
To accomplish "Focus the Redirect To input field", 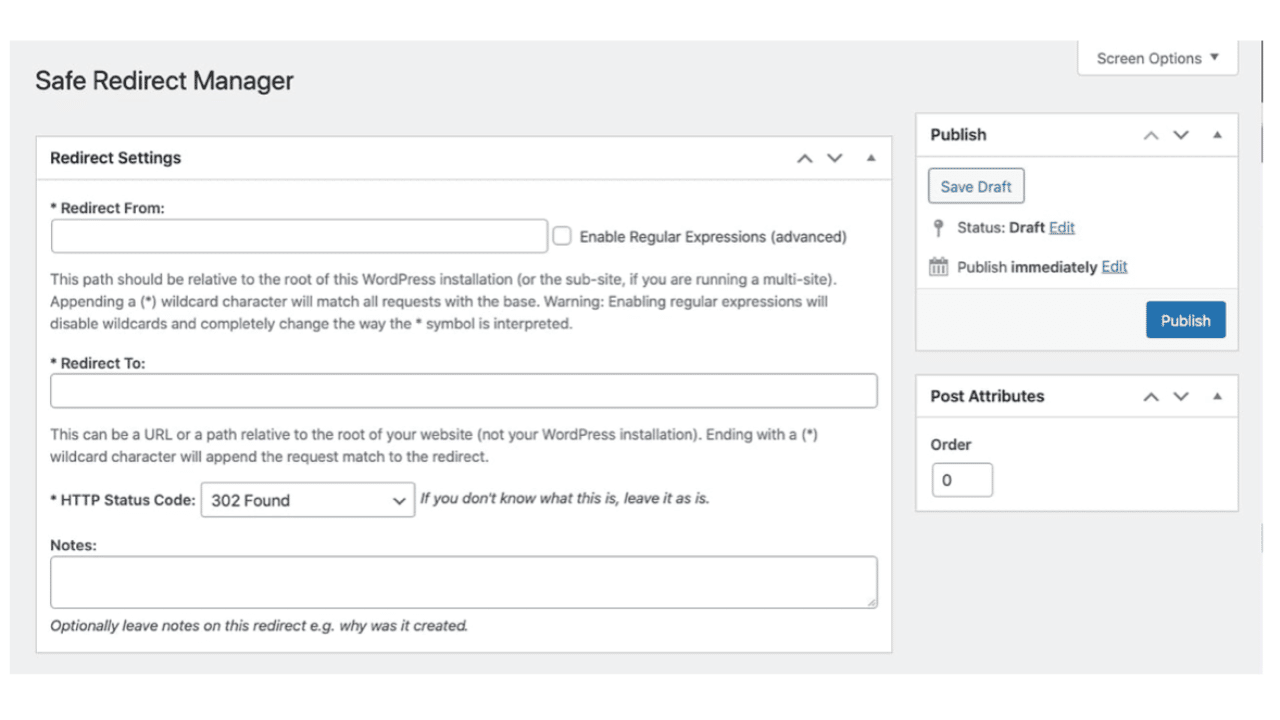I will (464, 391).
